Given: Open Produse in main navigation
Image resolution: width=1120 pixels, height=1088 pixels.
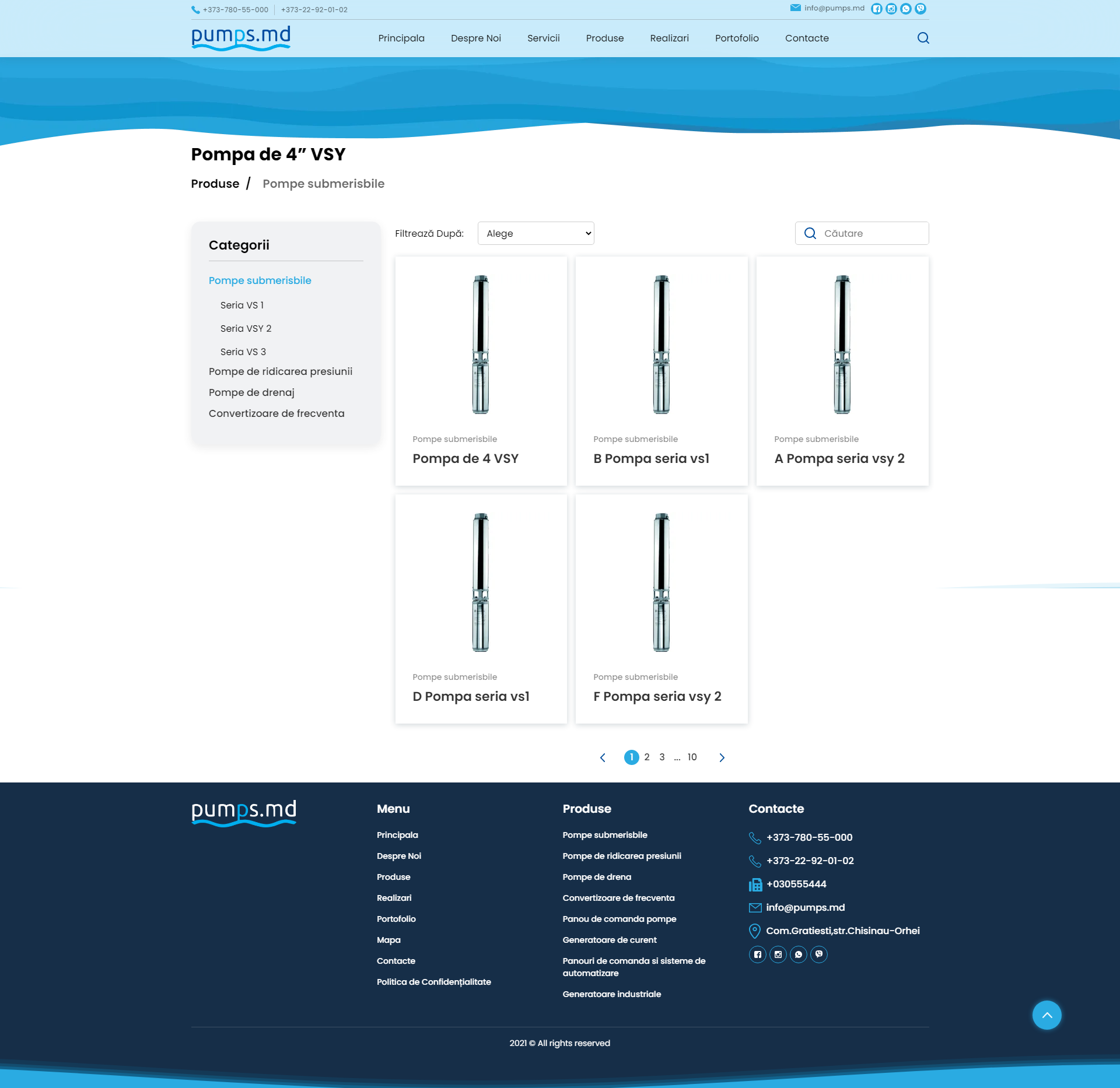Looking at the screenshot, I should [605, 38].
